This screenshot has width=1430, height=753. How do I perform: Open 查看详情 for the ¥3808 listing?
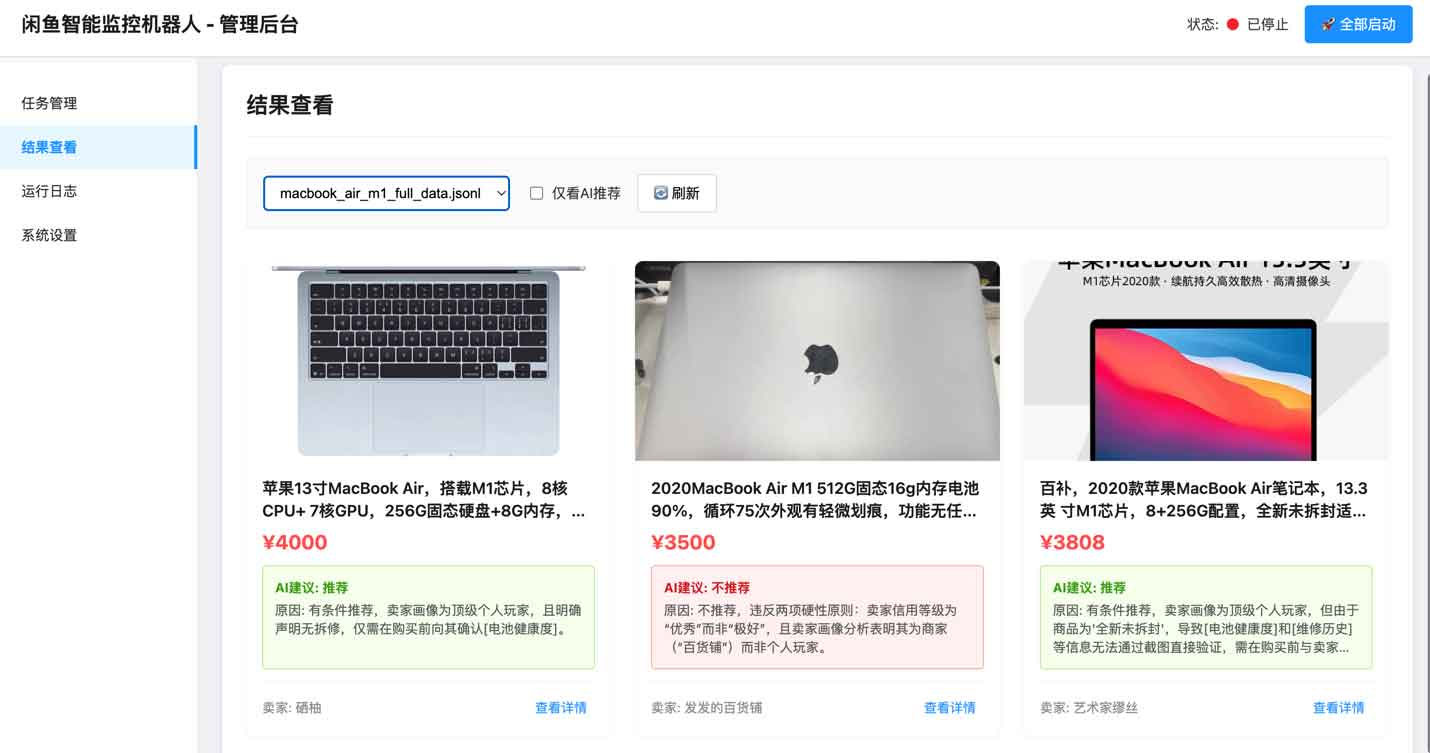click(x=1339, y=707)
